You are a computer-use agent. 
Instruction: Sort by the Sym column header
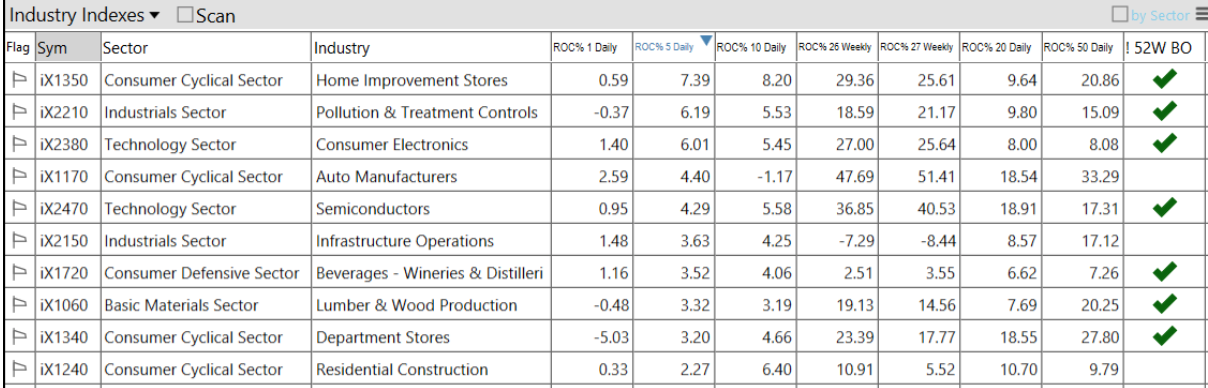click(68, 47)
